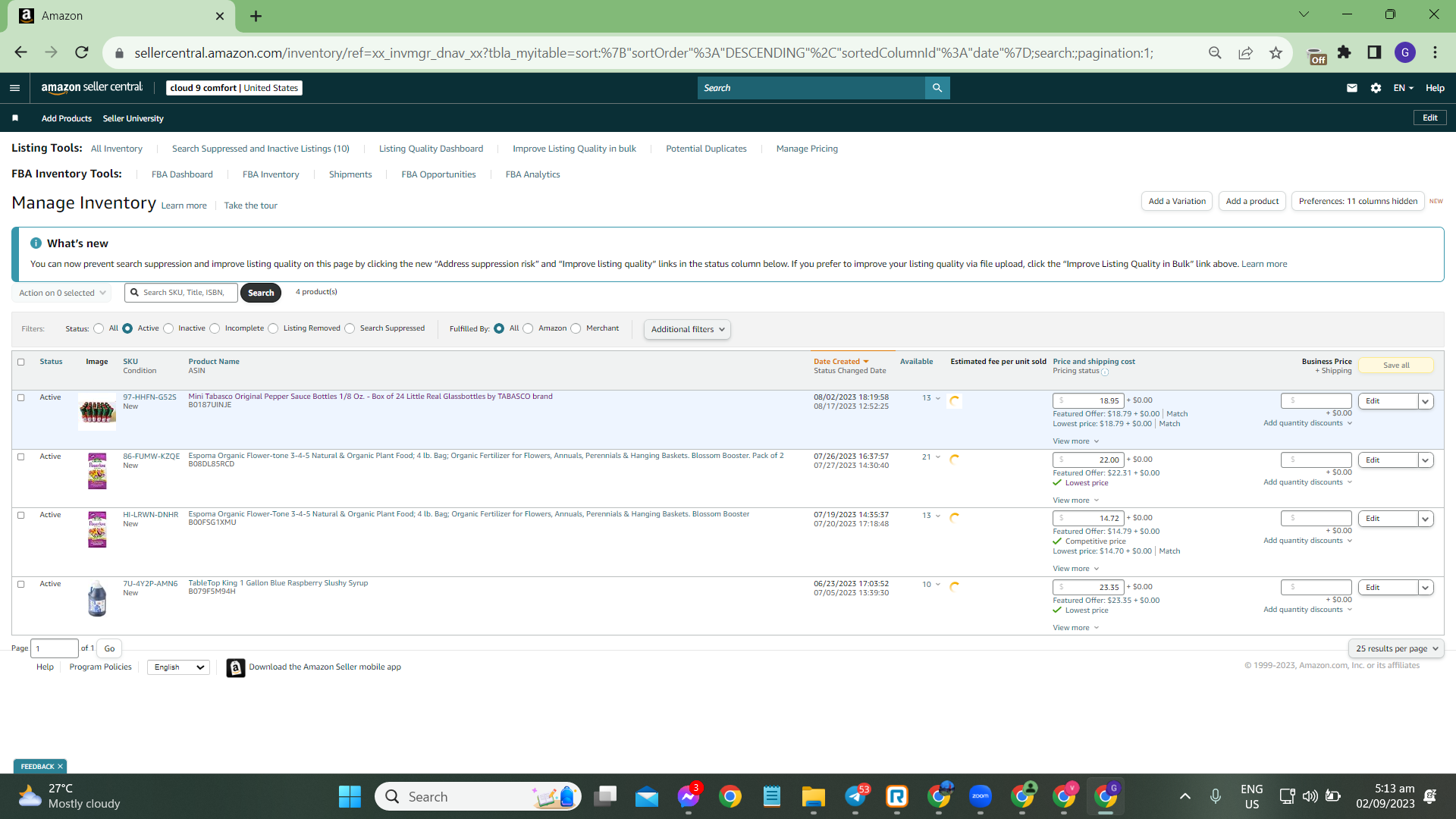Select the Listing Removed filter
The width and height of the screenshot is (1456, 819).
coord(273,329)
